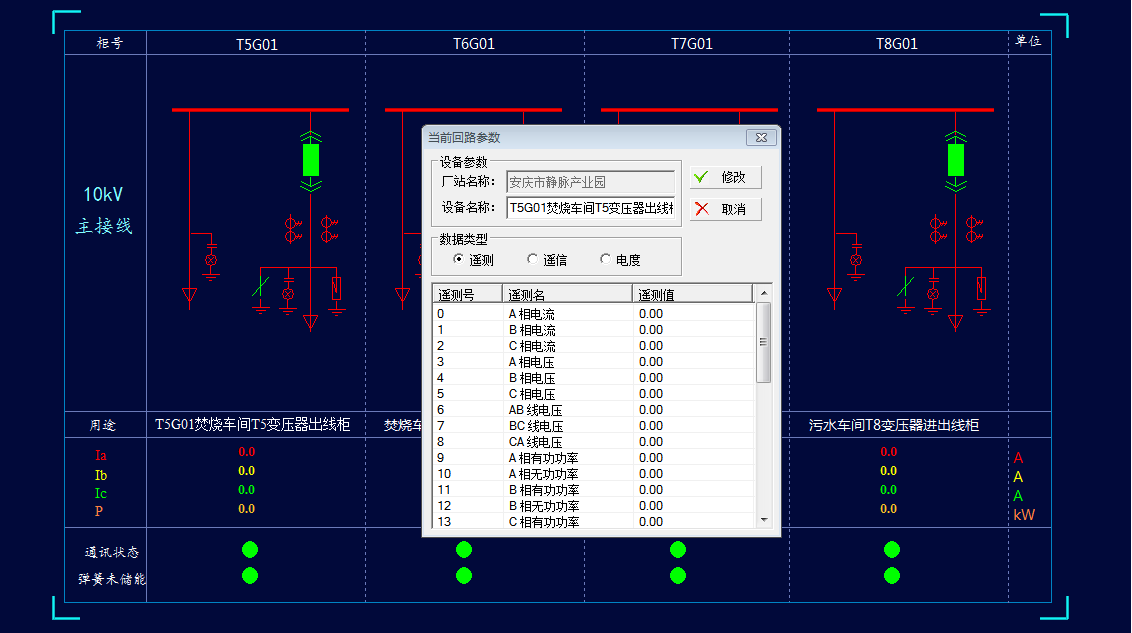Click the 取消 button
This screenshot has height=633, width=1132.
coord(726,209)
